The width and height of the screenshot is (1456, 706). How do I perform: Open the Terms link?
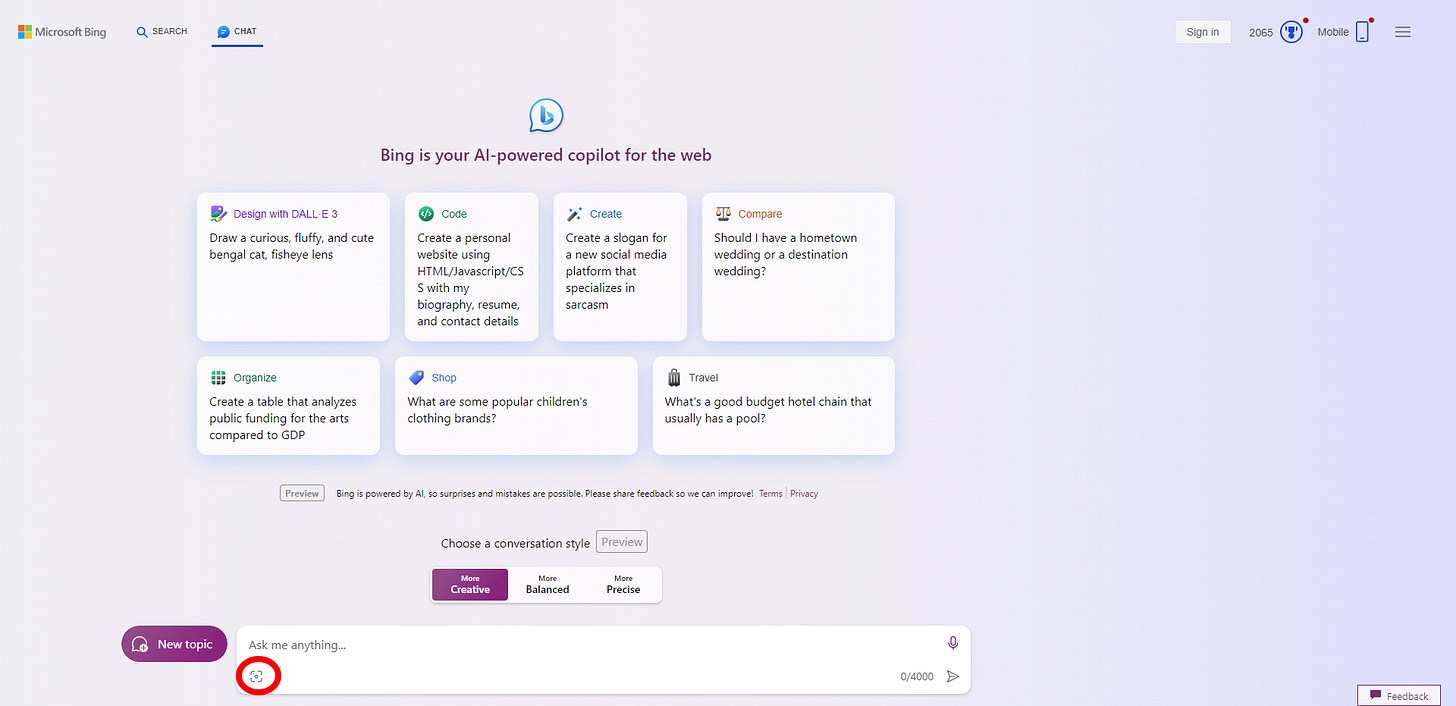(x=771, y=494)
